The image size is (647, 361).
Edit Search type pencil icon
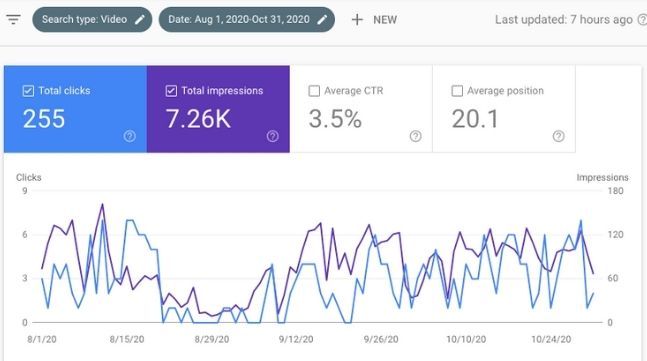(x=140, y=19)
